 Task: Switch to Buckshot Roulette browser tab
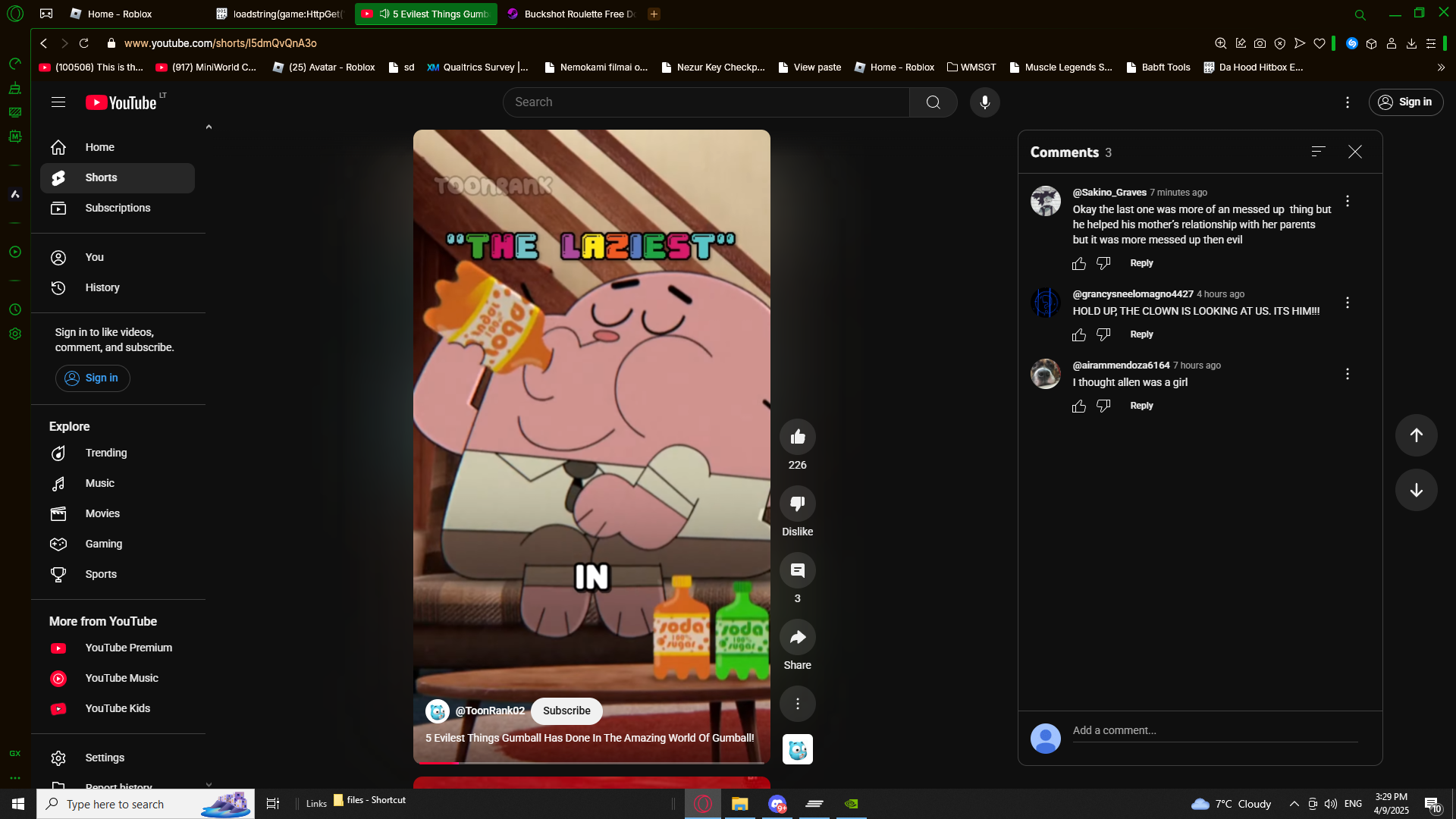point(571,14)
